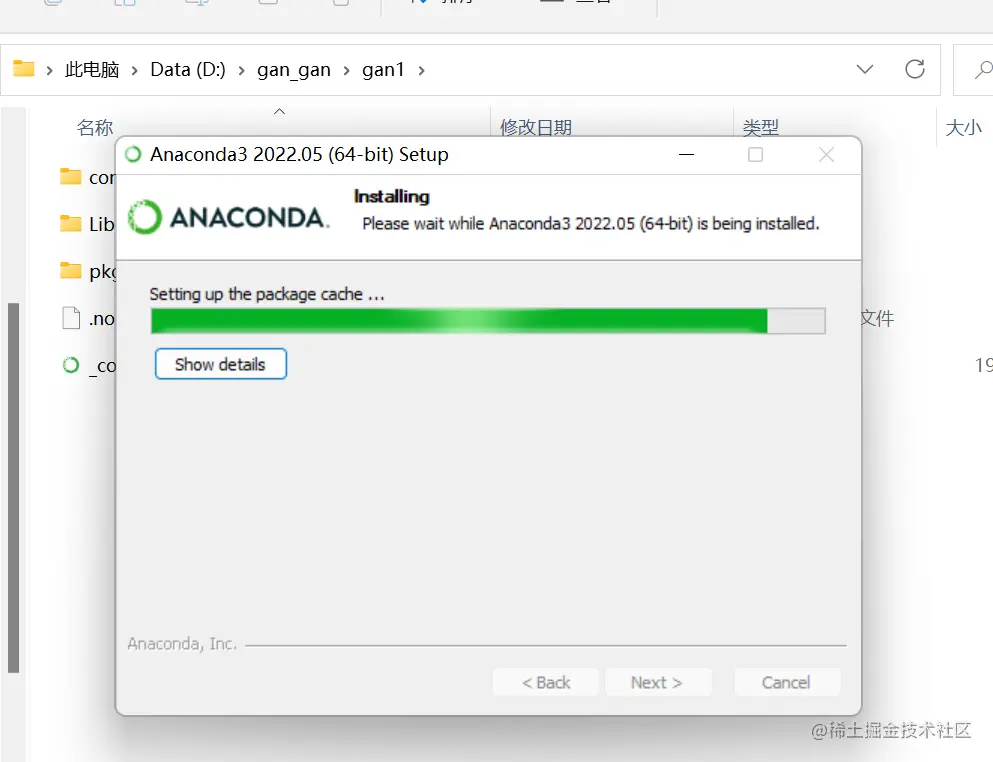Expand chevron after gan1 in breadcrumb

pos(422,70)
